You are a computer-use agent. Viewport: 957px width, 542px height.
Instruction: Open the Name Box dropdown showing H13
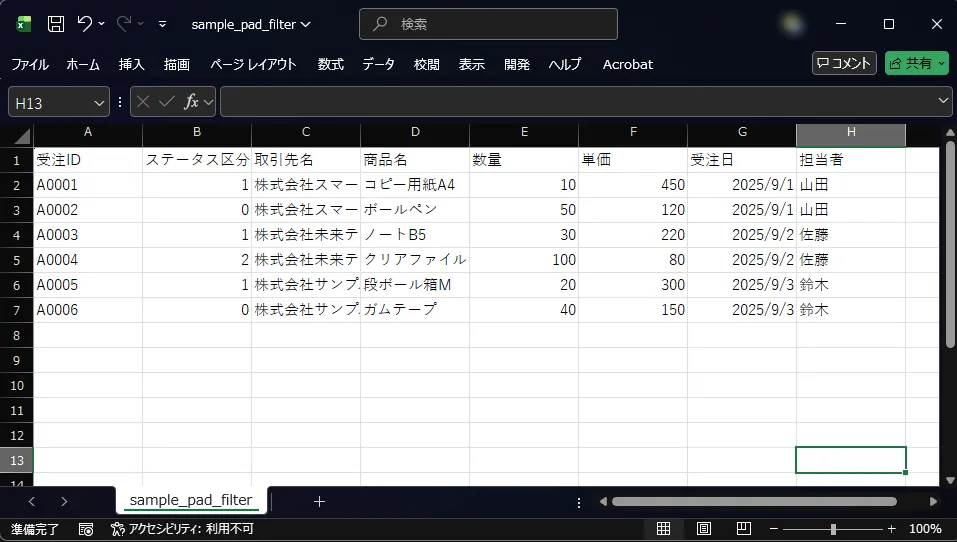click(99, 102)
